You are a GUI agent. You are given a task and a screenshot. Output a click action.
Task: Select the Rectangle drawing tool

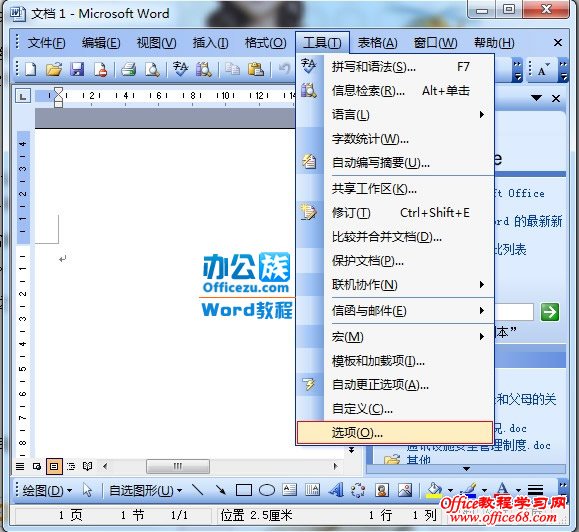click(x=244, y=490)
